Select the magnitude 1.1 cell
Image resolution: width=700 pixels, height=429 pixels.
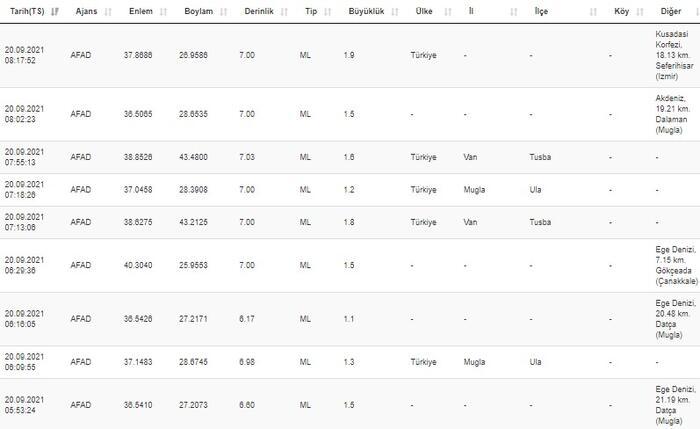349,319
